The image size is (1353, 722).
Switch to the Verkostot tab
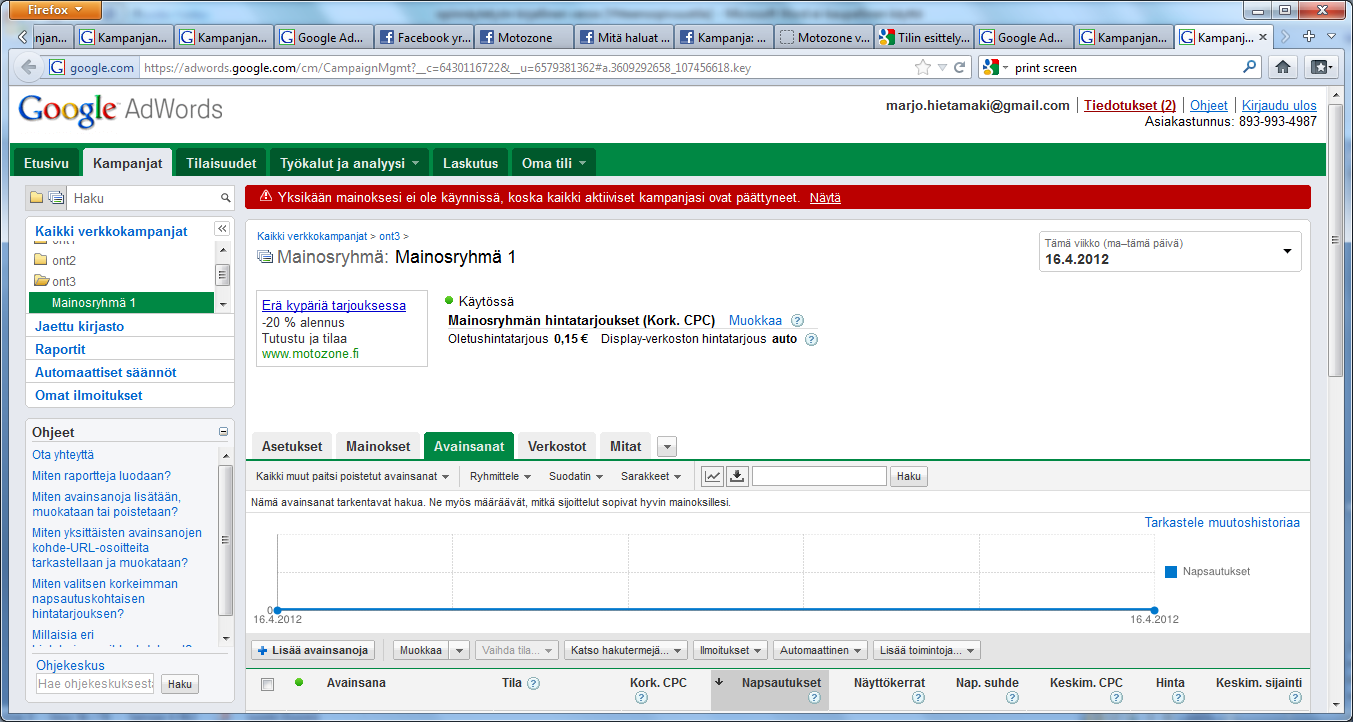click(x=557, y=447)
